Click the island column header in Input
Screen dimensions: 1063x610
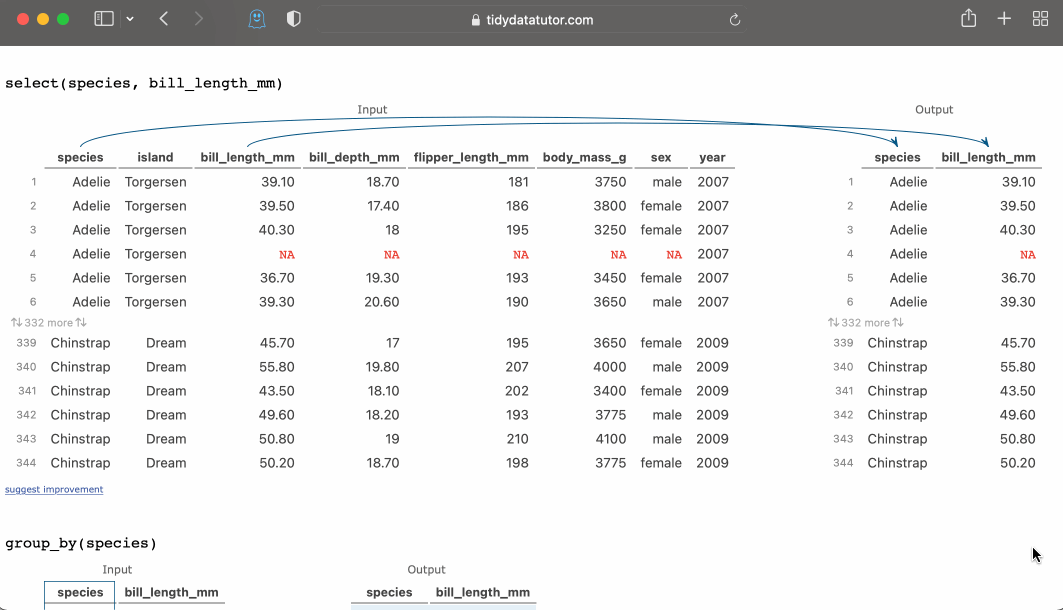tap(155, 157)
